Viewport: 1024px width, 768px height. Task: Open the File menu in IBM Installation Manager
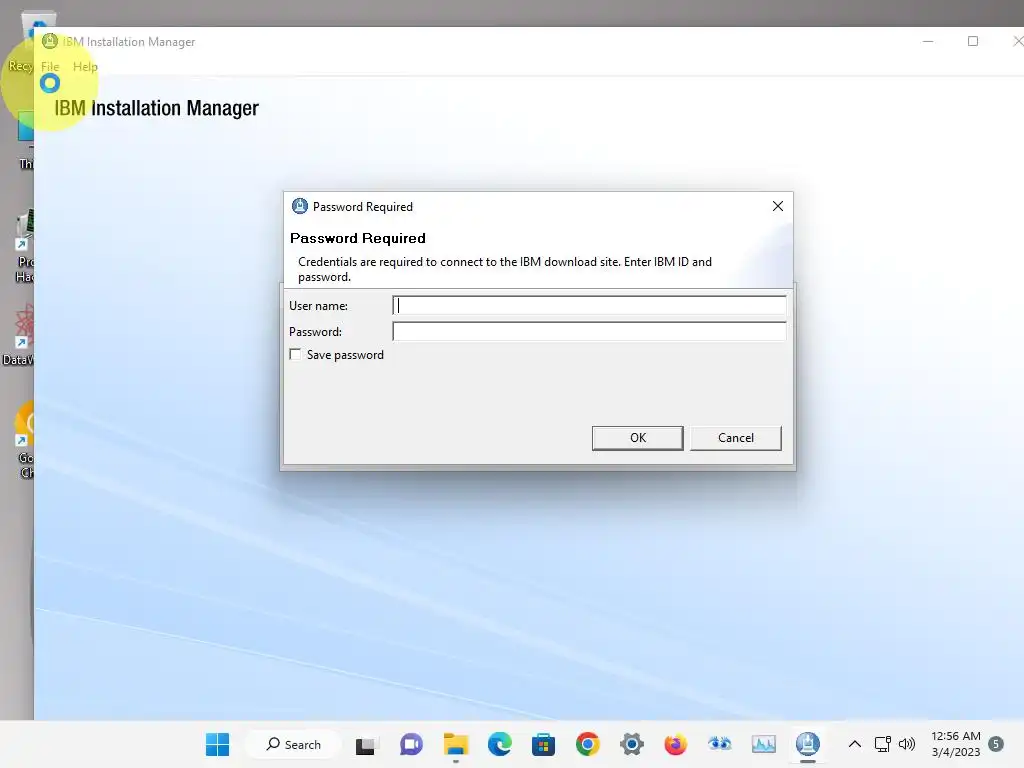pos(50,67)
